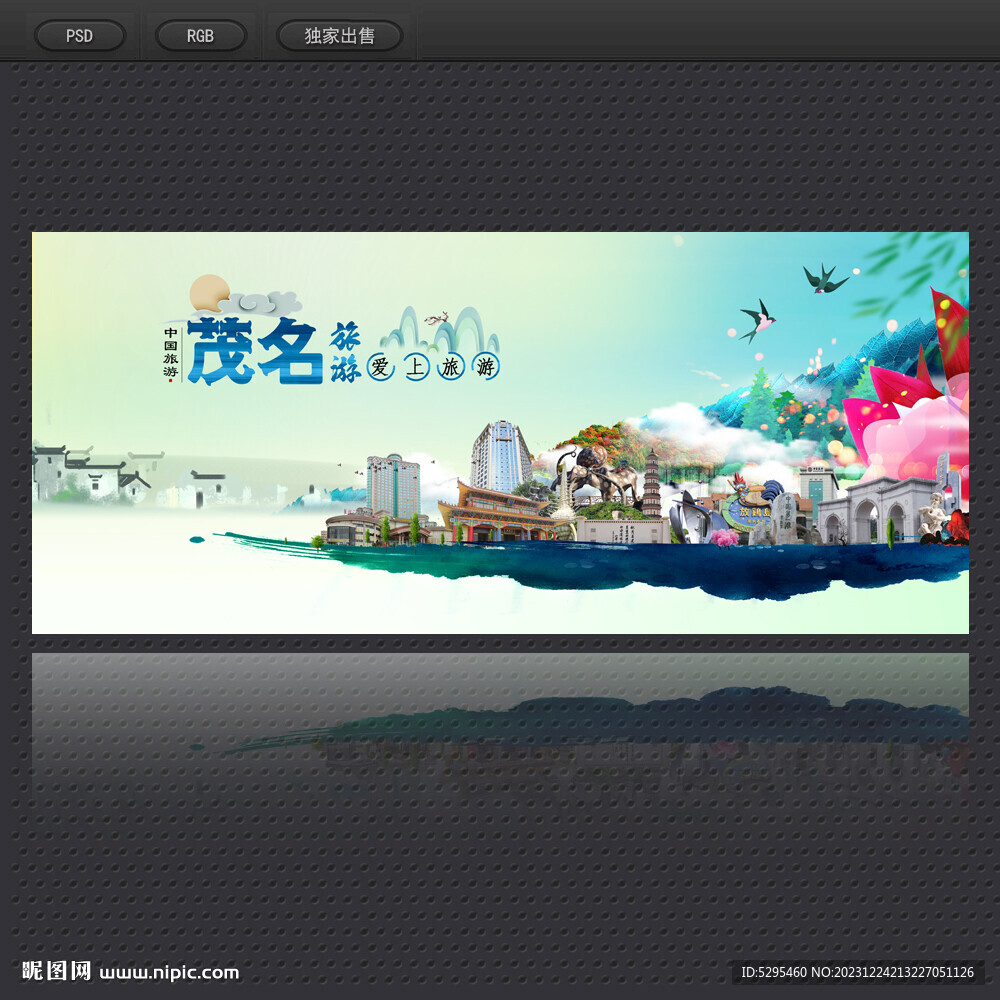This screenshot has height=1000, width=1000.
Task: Click the 独家出售 button
Action: point(339,36)
